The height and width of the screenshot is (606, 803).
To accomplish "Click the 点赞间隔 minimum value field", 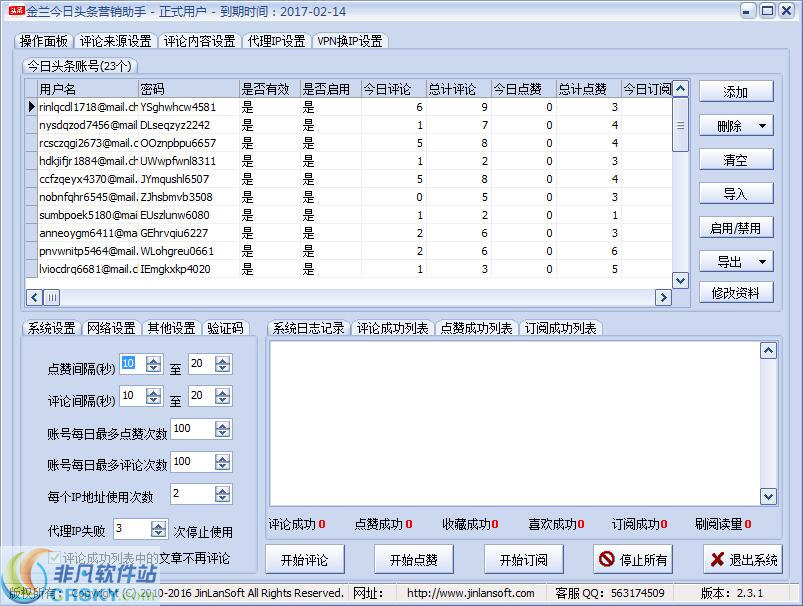I will point(132,364).
